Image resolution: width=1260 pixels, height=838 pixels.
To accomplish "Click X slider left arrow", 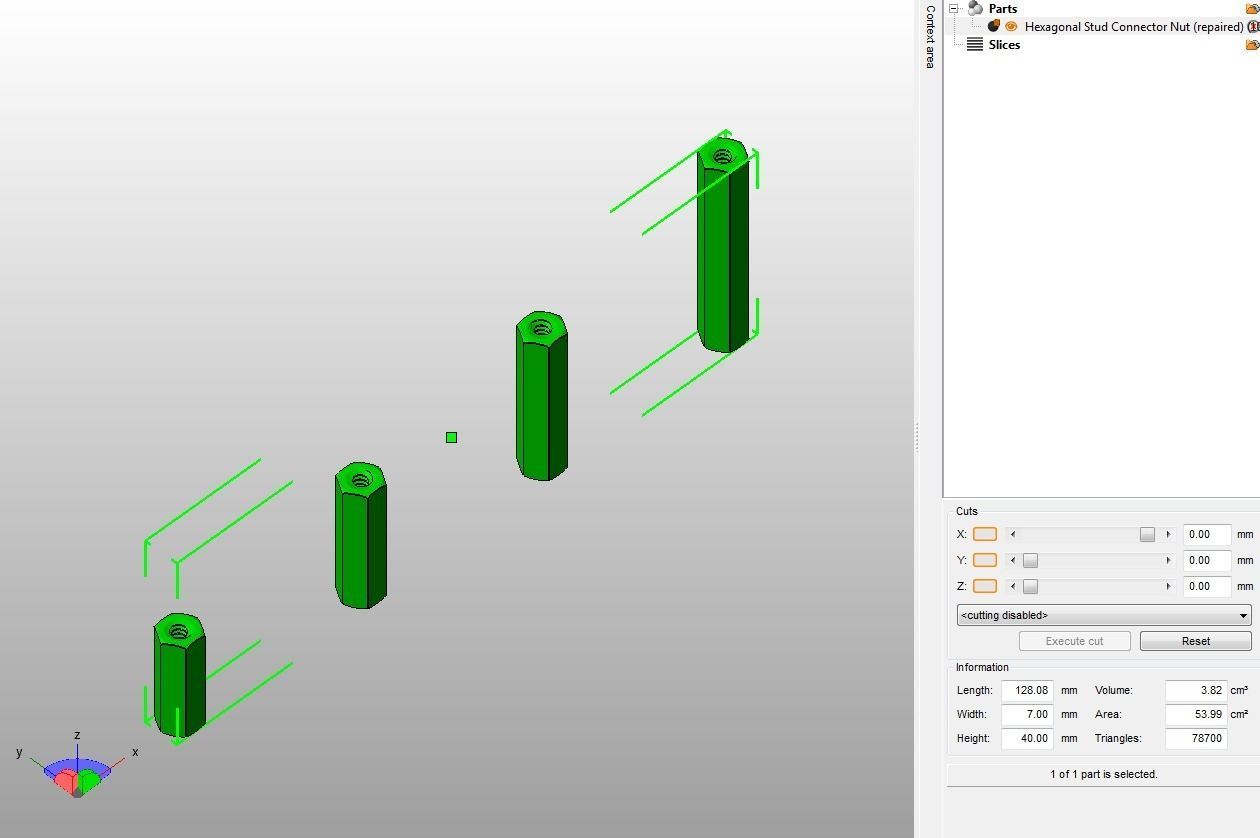I will coord(1013,534).
